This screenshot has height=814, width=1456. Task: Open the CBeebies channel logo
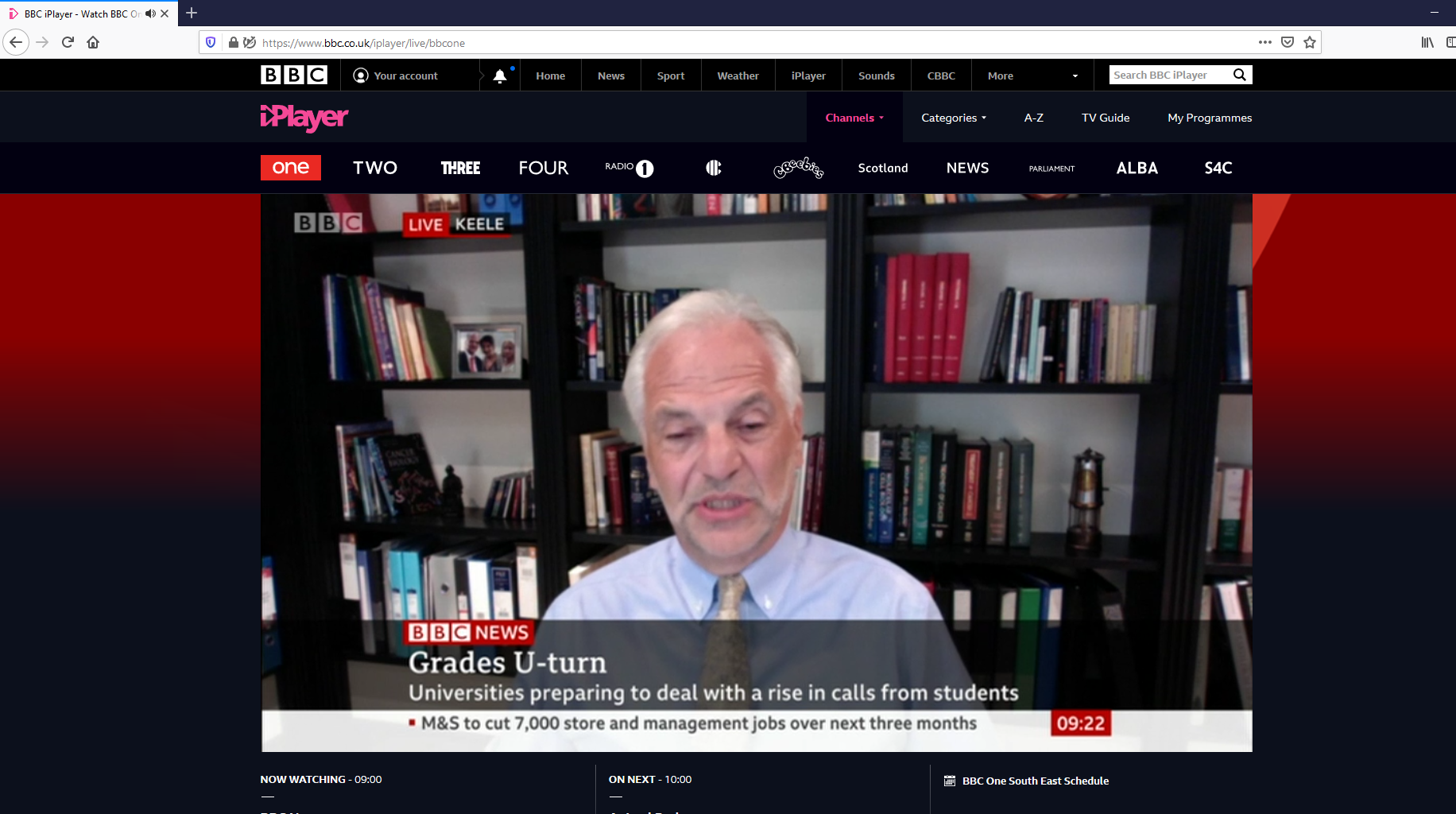pos(798,168)
